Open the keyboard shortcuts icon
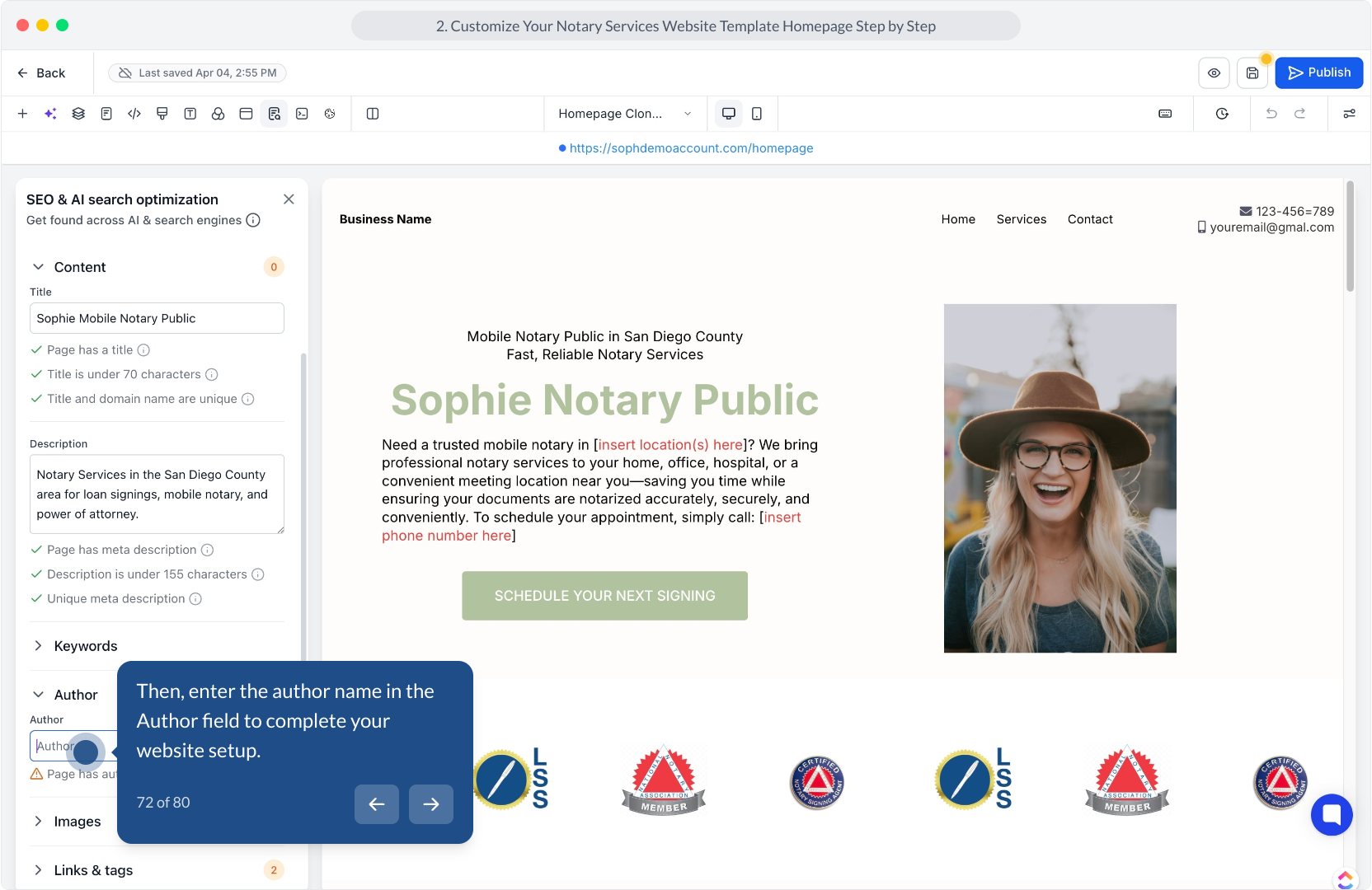The image size is (1372, 890). [1165, 114]
